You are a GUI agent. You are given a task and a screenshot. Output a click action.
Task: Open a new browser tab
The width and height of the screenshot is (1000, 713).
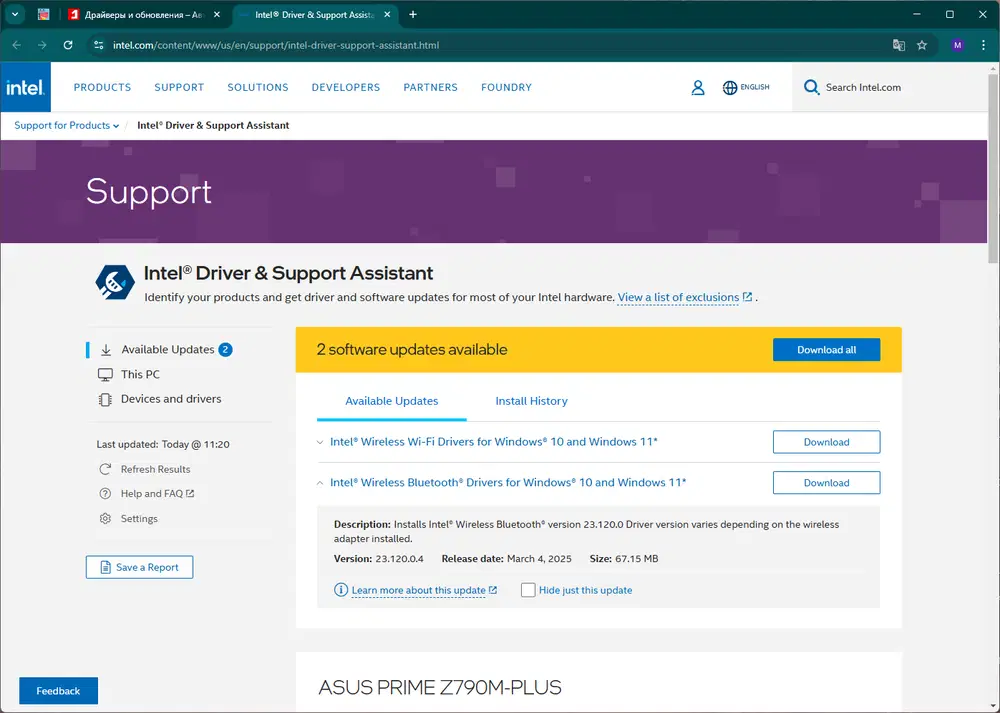[413, 15]
